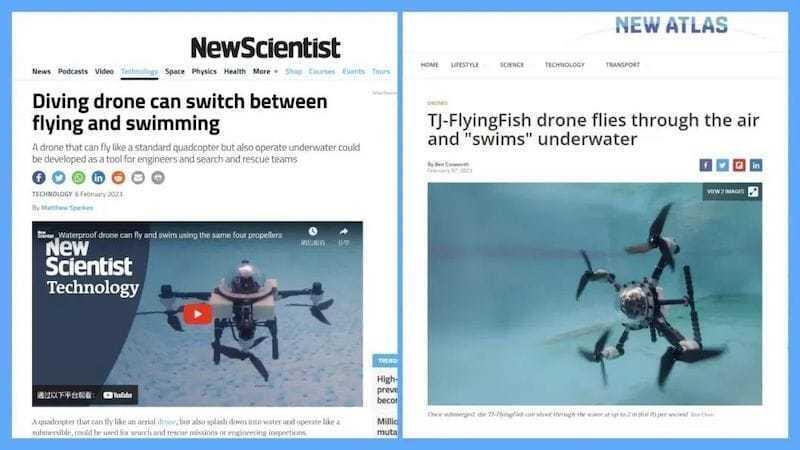This screenshot has width=800, height=450.
Task: Share New Scientist article on Facebook
Action: [39, 178]
